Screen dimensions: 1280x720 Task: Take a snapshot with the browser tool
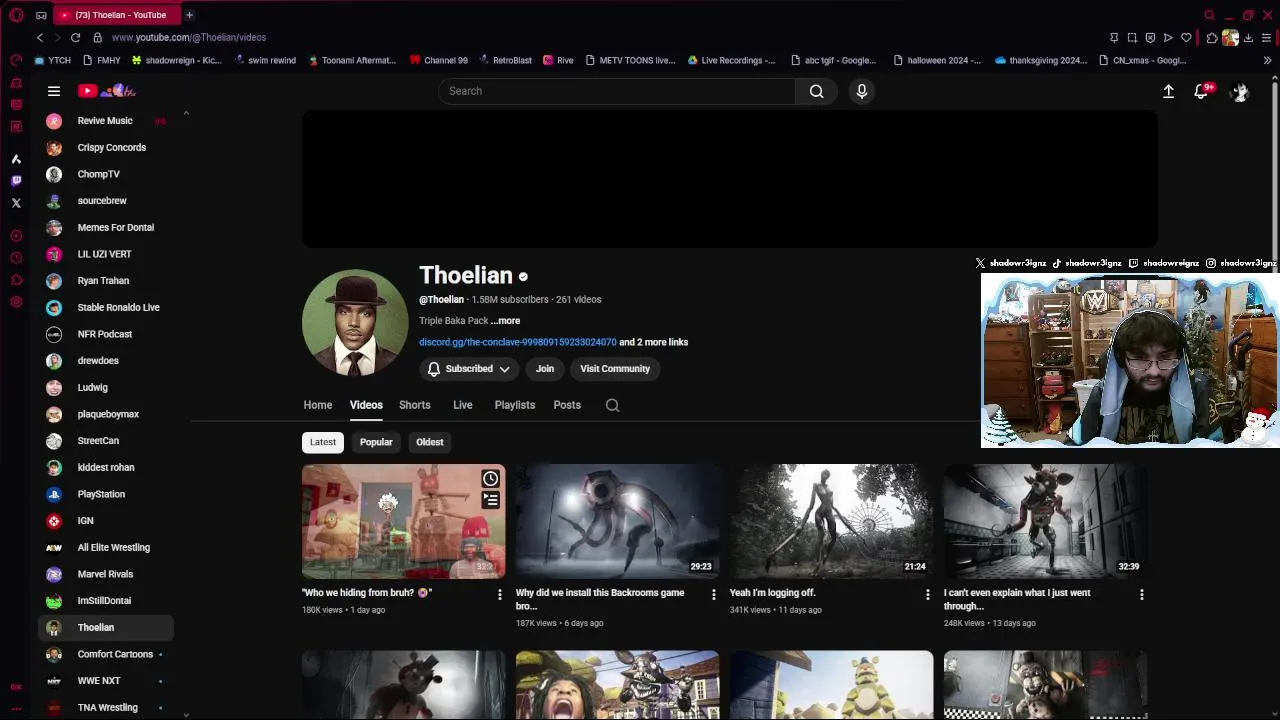point(1132,38)
